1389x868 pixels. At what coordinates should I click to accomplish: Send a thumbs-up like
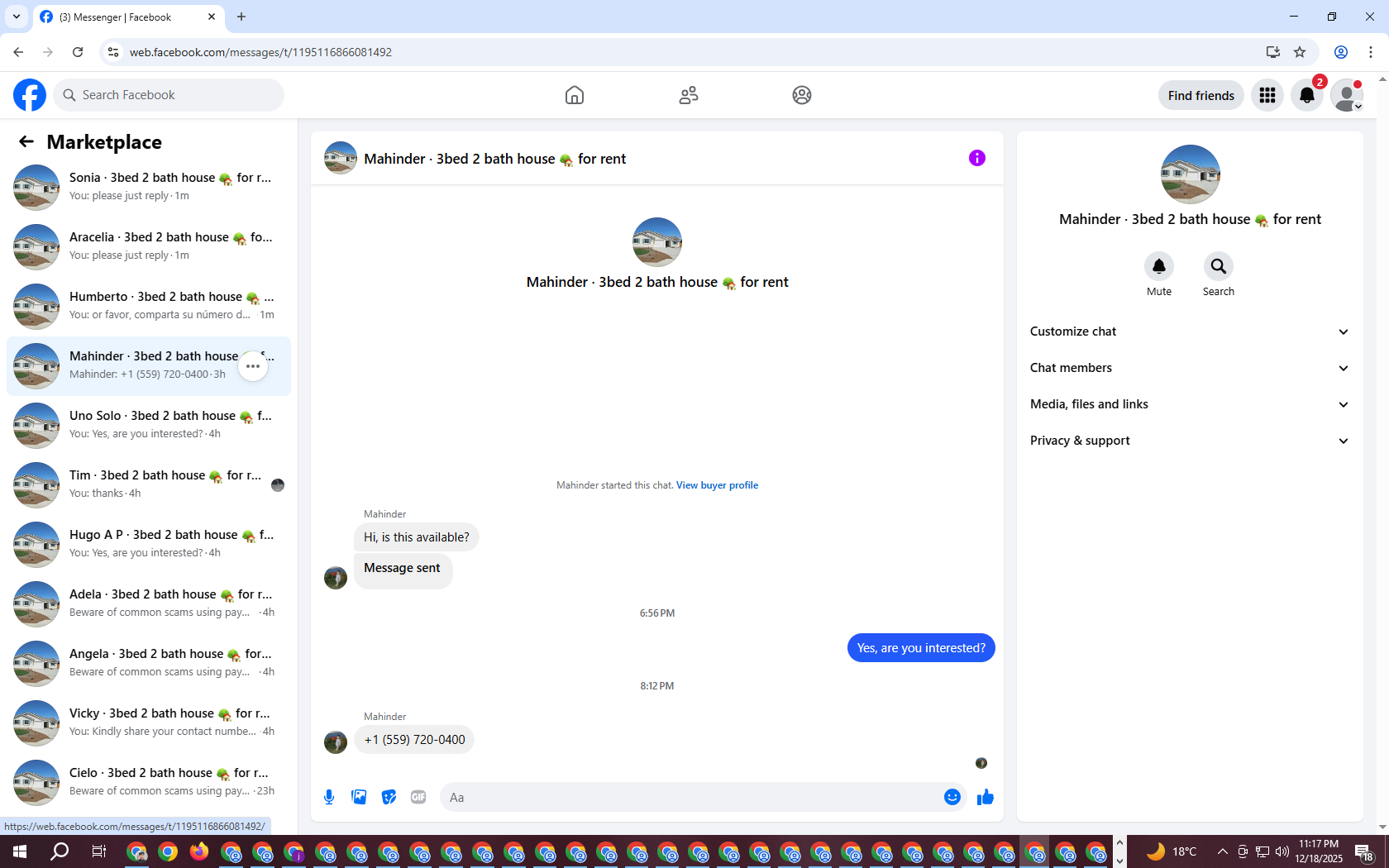pos(986,797)
